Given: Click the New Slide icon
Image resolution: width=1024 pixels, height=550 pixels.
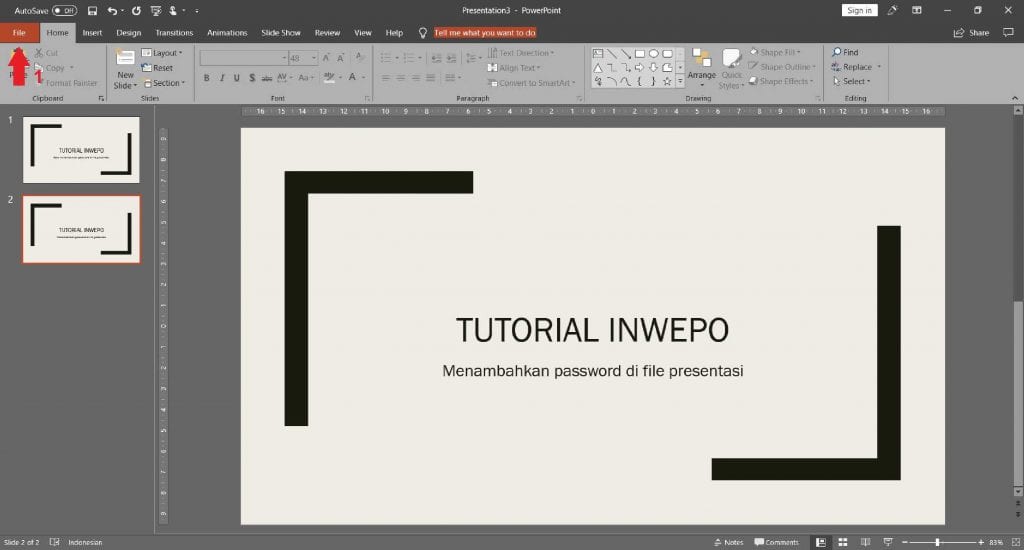Looking at the screenshot, I should pyautogui.click(x=125, y=58).
